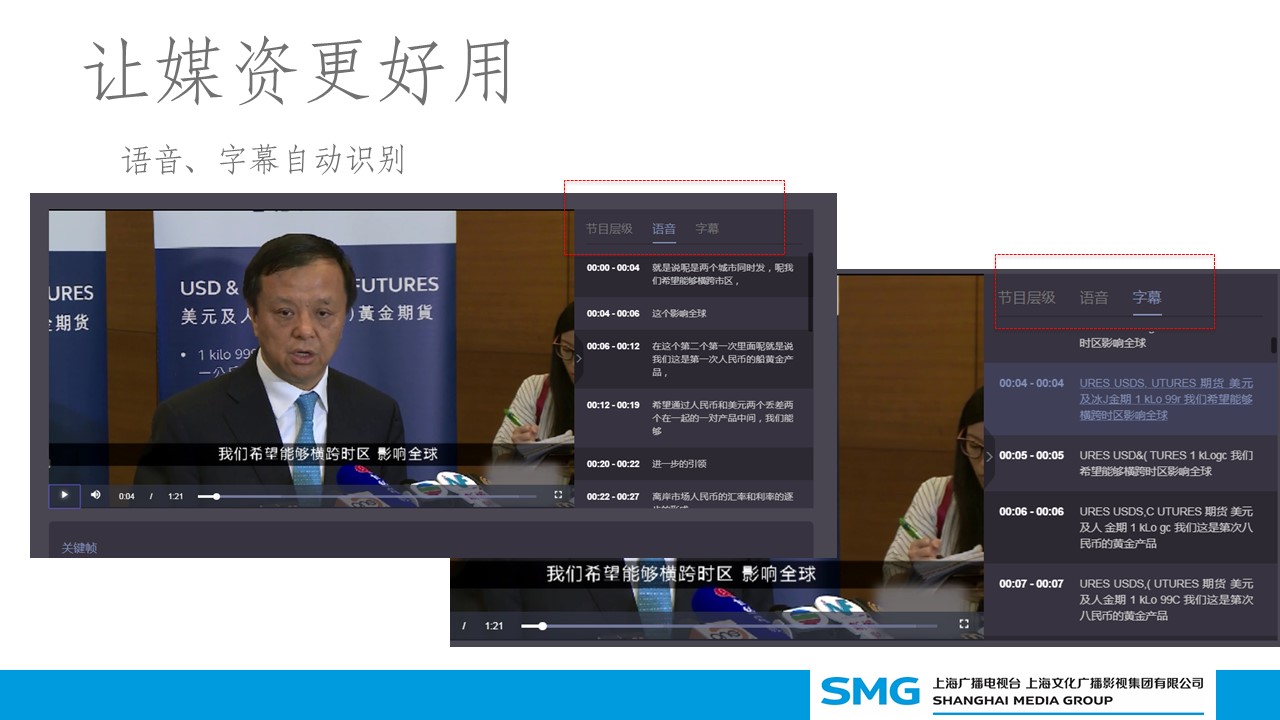Click the 关键帧 section label
This screenshot has height=720, width=1280.
(x=79, y=548)
